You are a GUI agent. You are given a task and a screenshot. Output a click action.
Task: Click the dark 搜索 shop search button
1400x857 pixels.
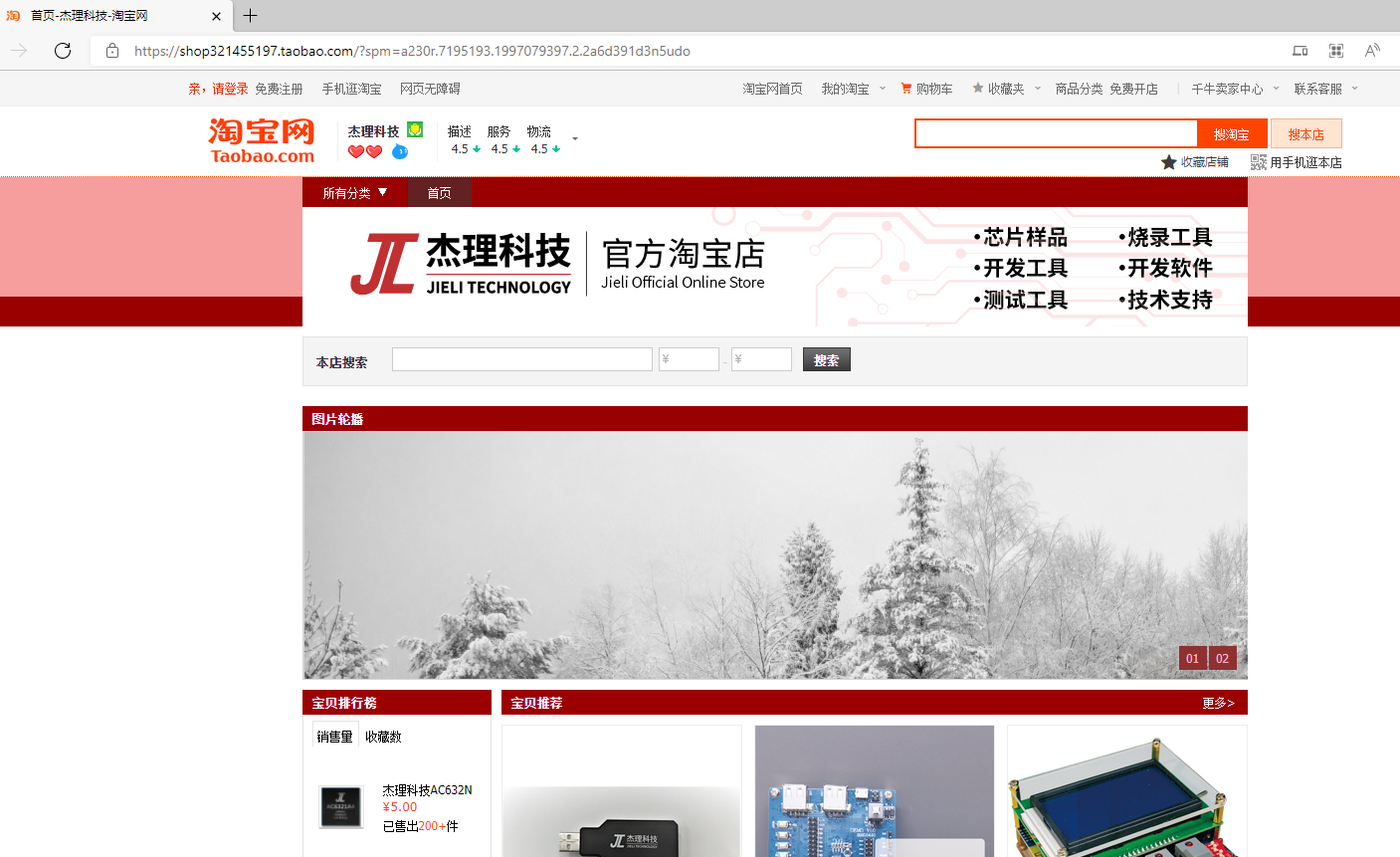click(x=827, y=359)
